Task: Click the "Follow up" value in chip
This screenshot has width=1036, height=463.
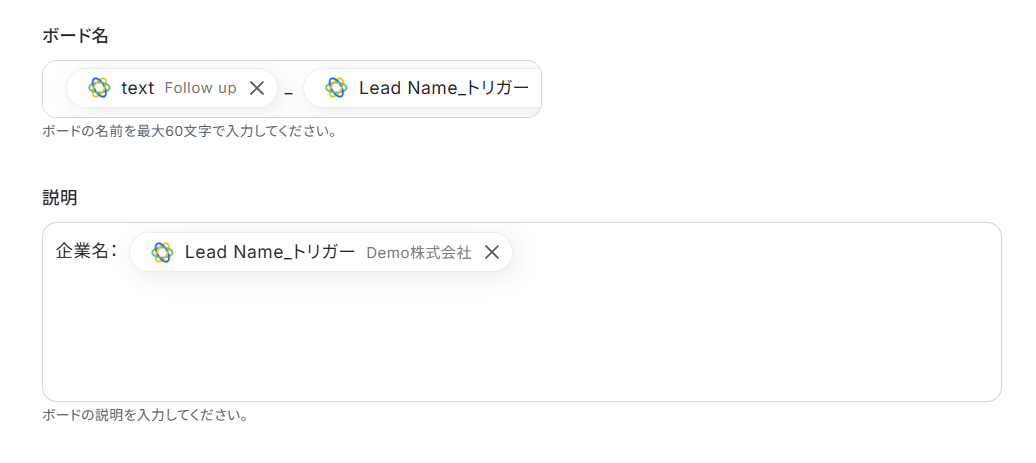Action: click(200, 88)
